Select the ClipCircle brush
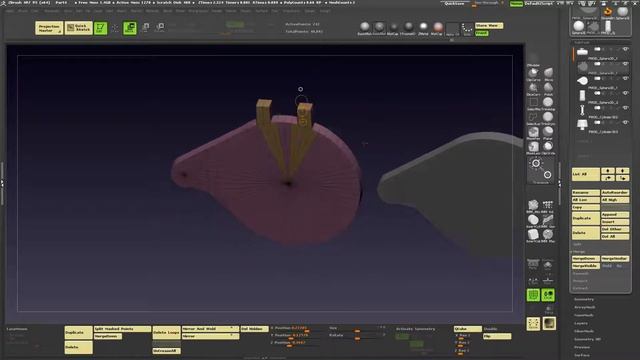 (x=548, y=148)
